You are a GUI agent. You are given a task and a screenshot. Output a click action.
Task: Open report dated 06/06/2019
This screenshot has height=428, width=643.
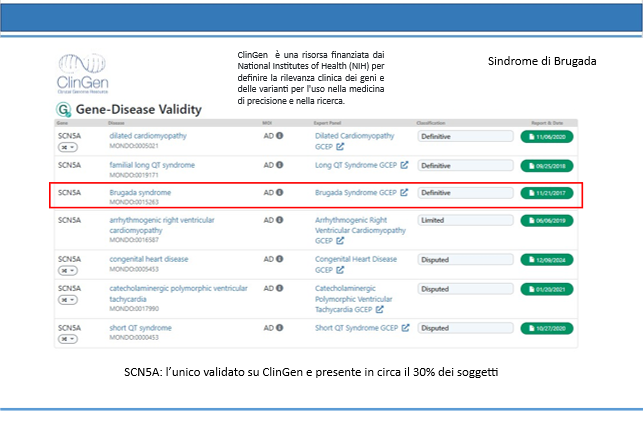point(547,220)
